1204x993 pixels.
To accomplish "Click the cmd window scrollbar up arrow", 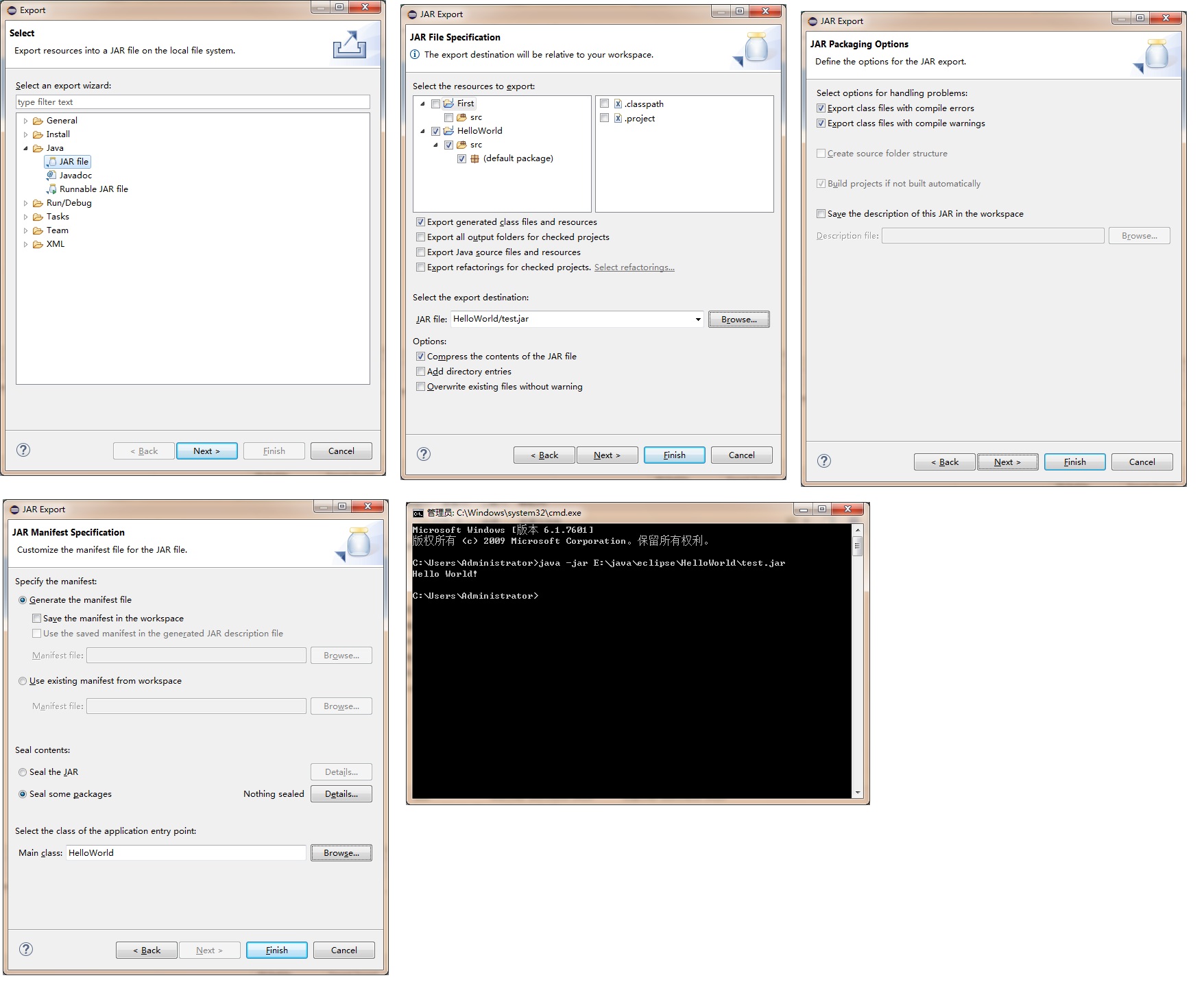I will click(857, 530).
